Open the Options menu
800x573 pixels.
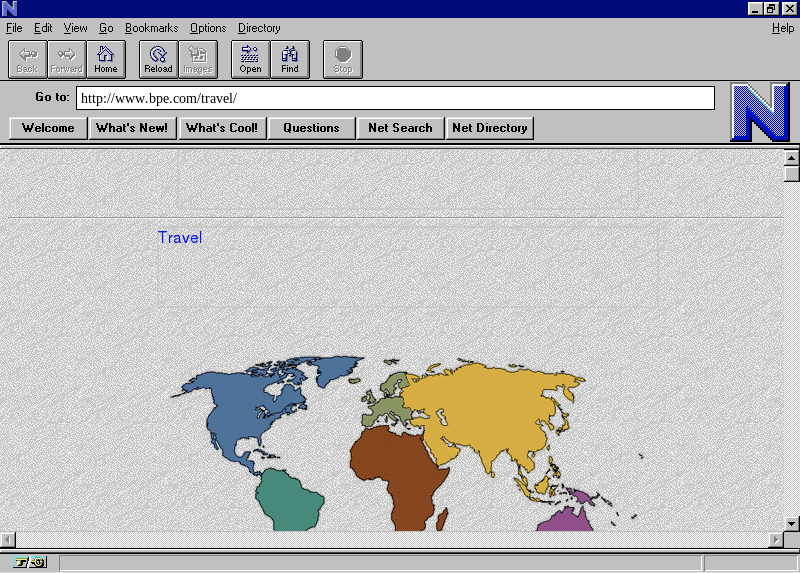[x=208, y=28]
